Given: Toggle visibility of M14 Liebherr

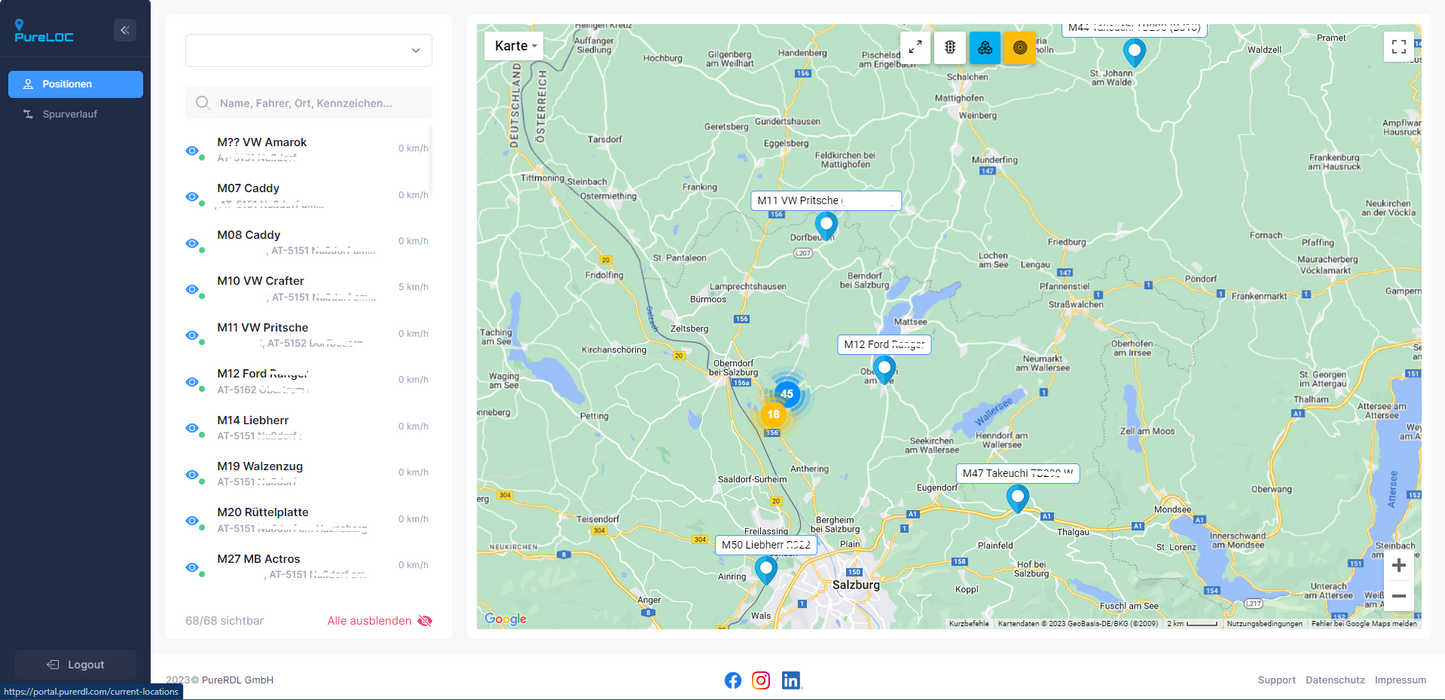Looking at the screenshot, I should click(192, 428).
